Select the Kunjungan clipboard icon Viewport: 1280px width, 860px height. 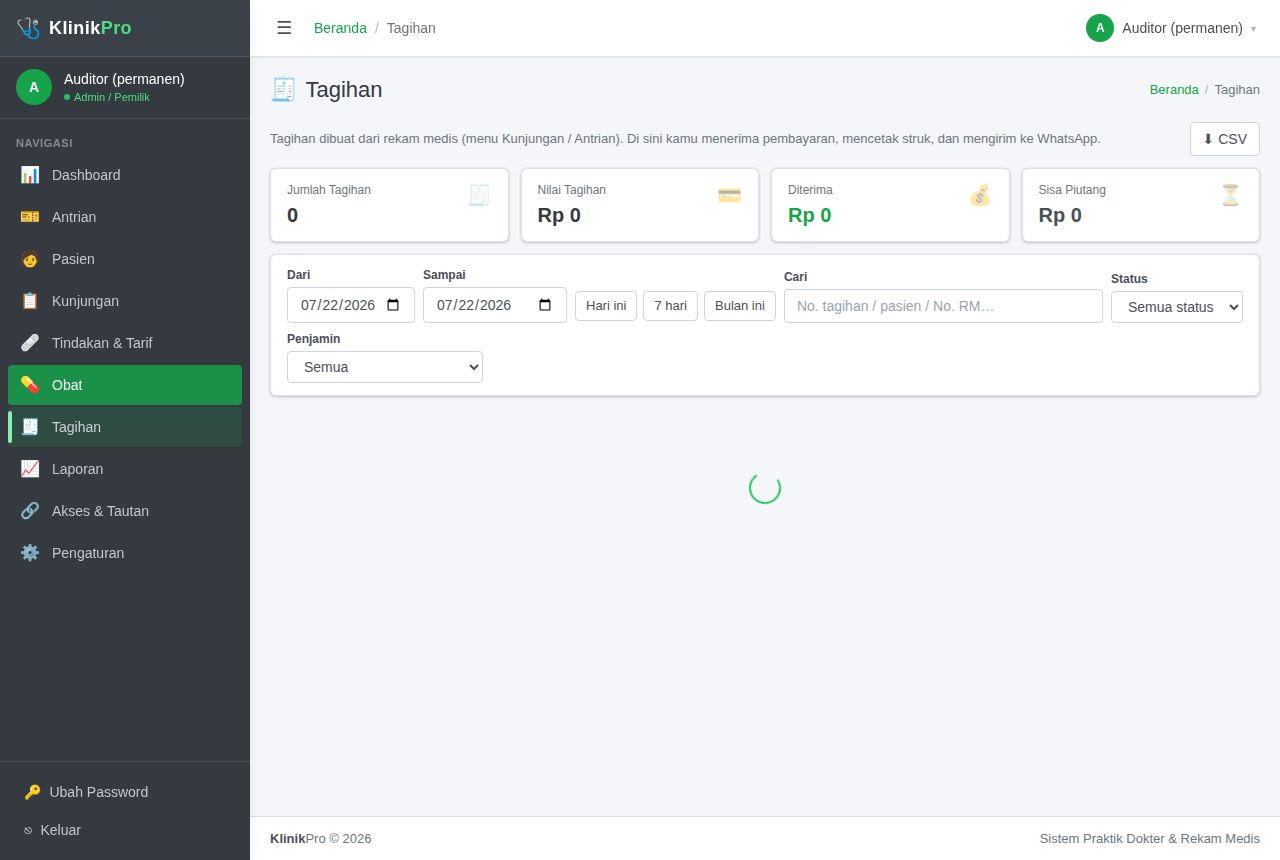coord(30,301)
